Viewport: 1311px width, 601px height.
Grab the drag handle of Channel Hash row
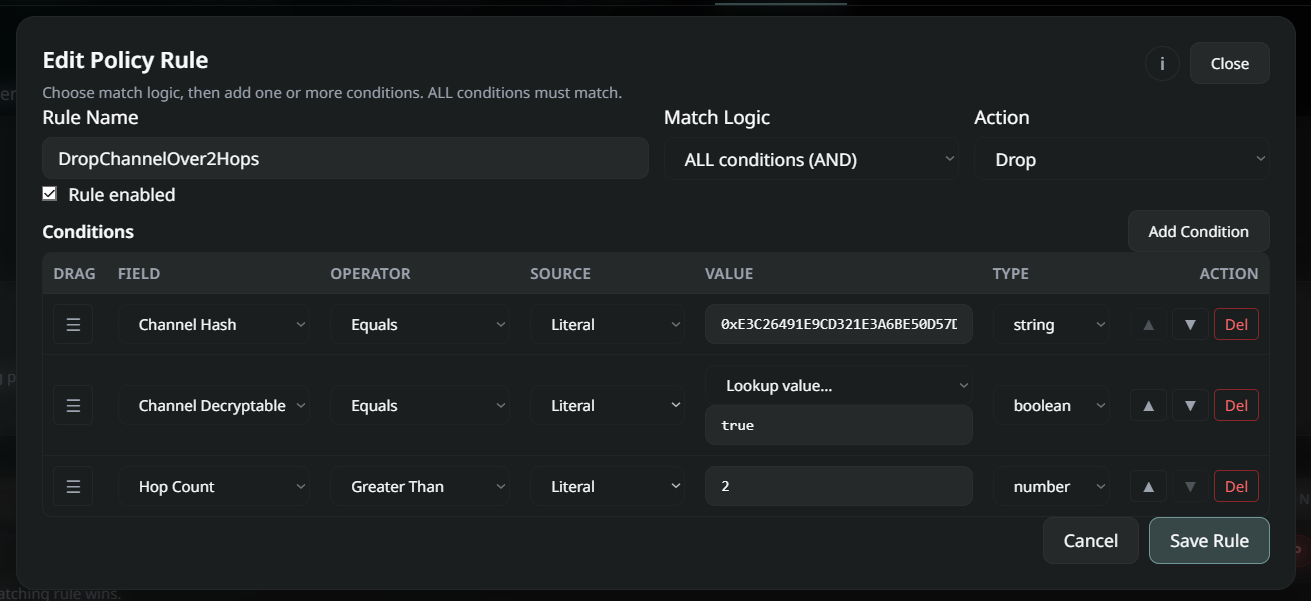[73, 324]
